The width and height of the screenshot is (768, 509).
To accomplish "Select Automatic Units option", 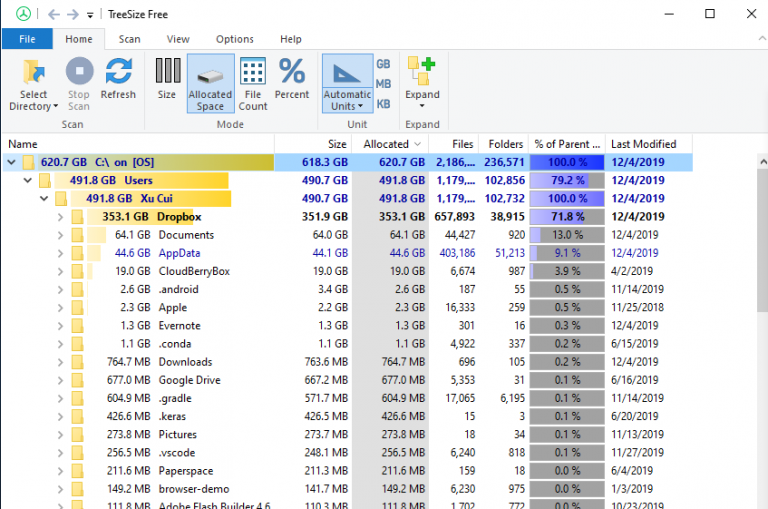I will [347, 84].
